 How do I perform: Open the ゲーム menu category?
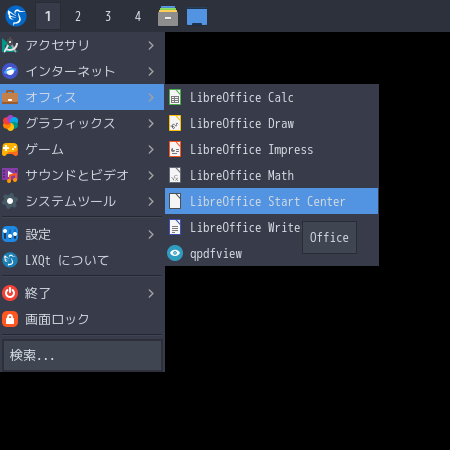pyautogui.click(x=82, y=149)
